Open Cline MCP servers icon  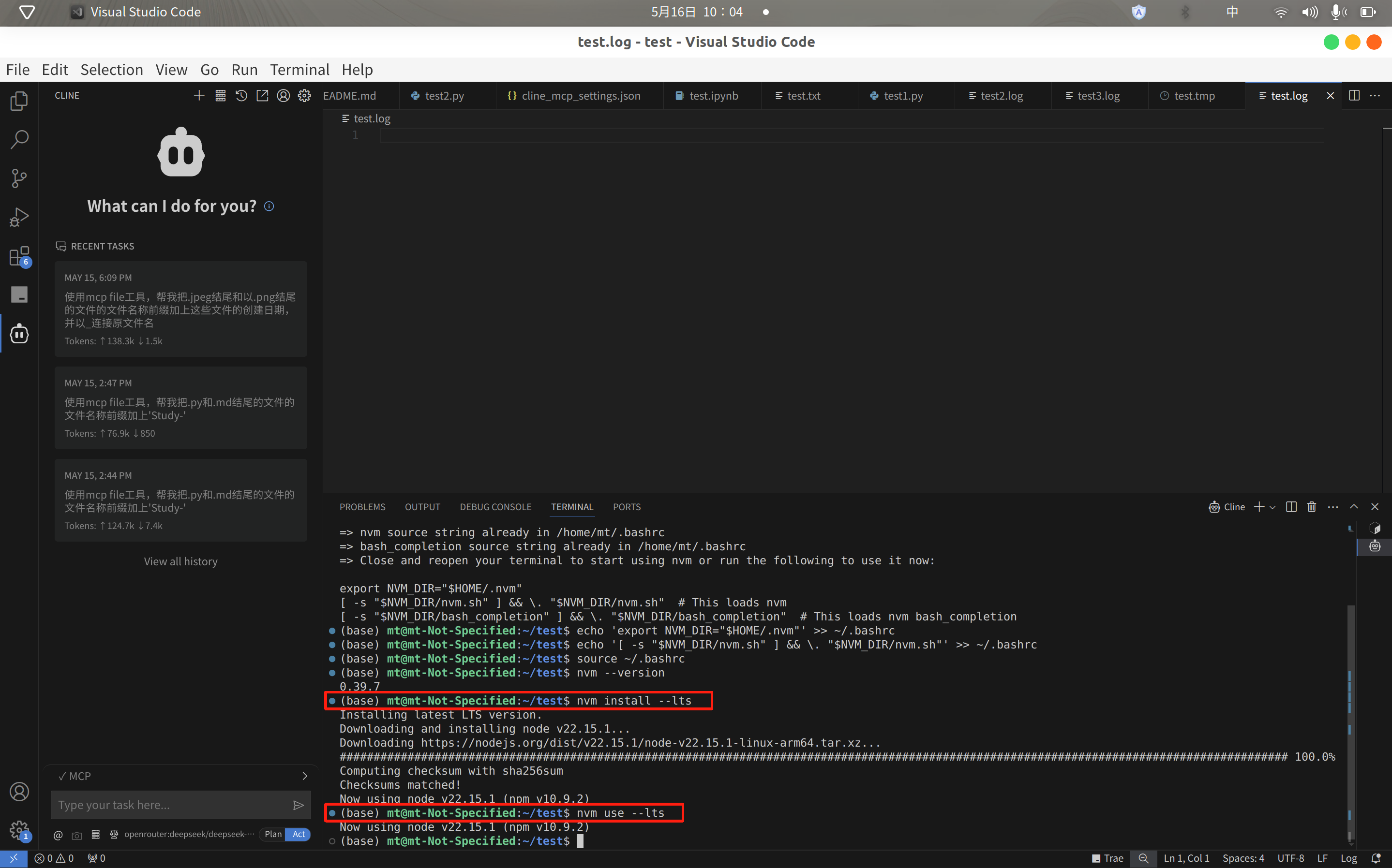coord(220,95)
